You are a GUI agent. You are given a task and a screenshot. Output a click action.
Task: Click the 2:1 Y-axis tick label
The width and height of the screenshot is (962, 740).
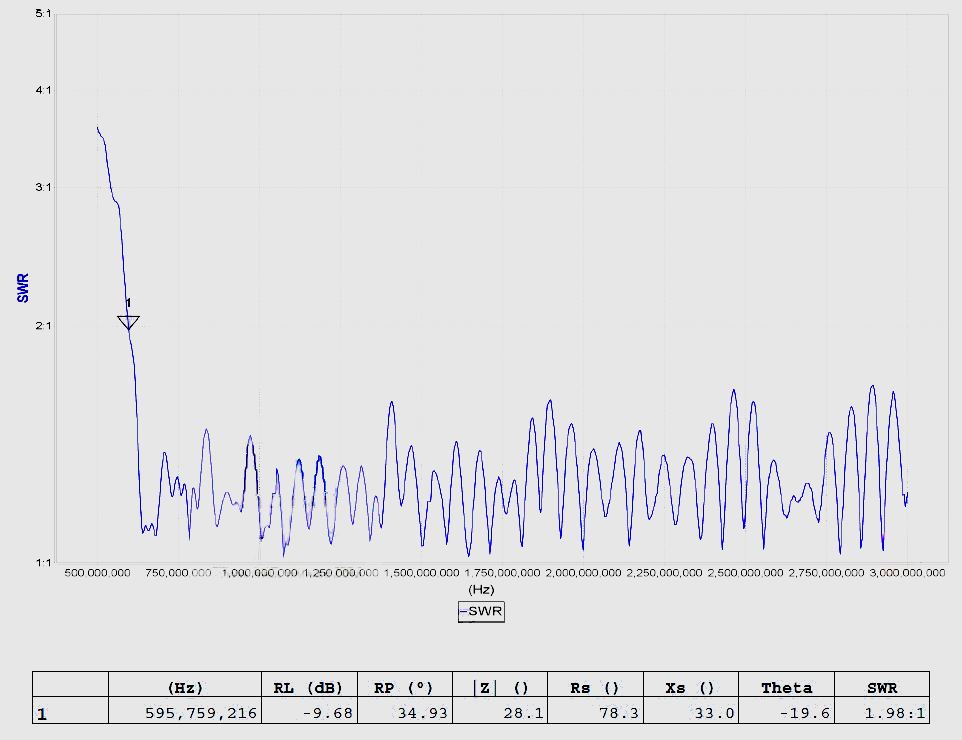[42, 326]
